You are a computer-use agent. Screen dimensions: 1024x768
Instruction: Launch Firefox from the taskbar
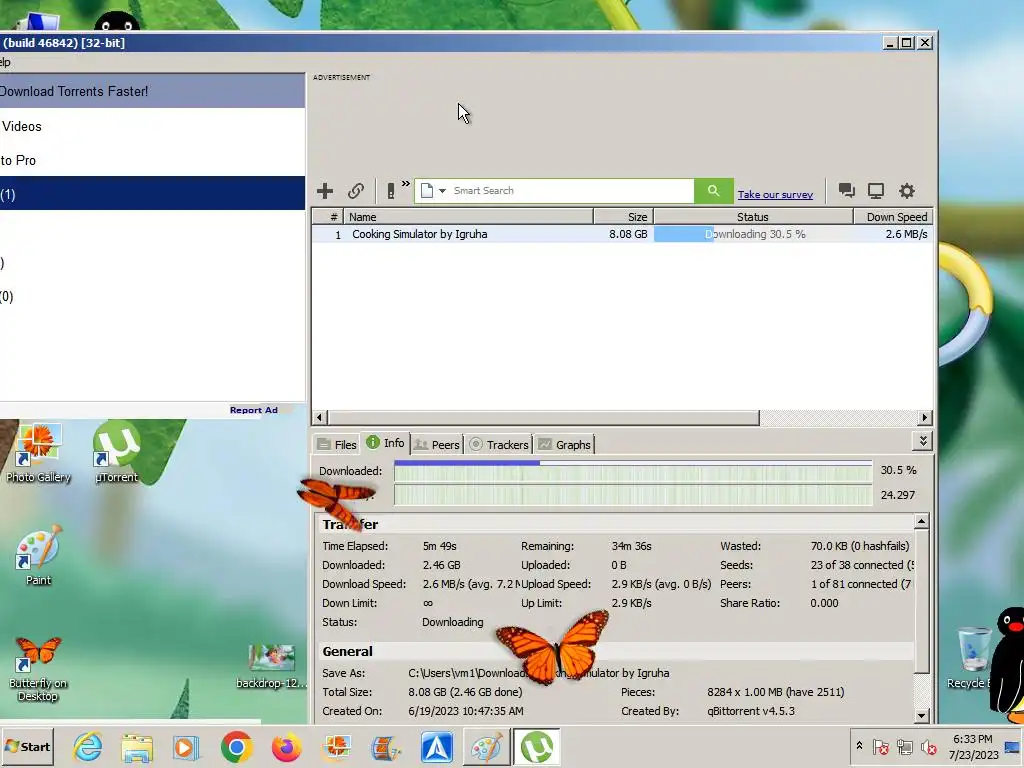click(x=286, y=747)
